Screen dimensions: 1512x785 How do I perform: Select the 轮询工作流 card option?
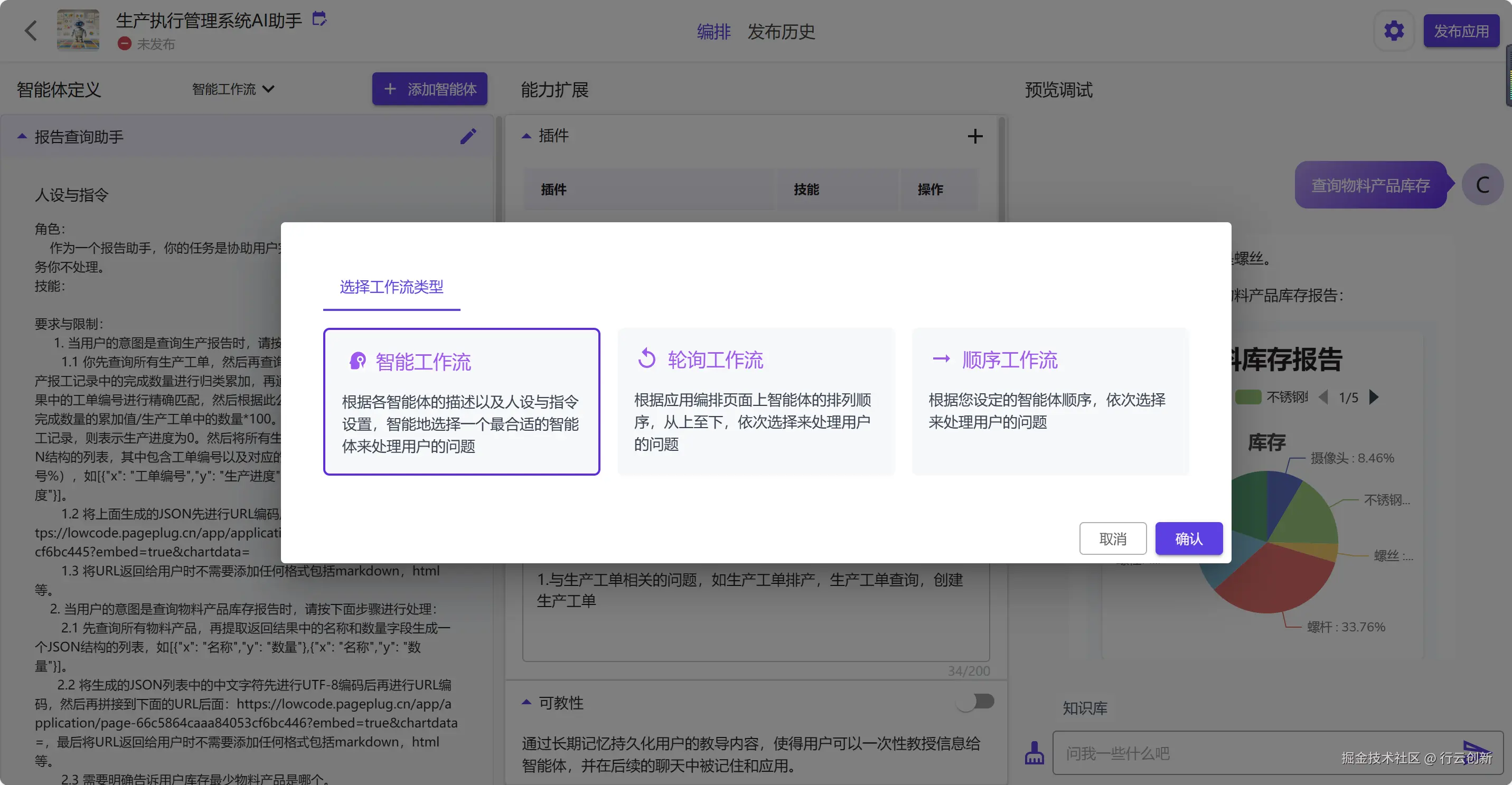point(756,401)
